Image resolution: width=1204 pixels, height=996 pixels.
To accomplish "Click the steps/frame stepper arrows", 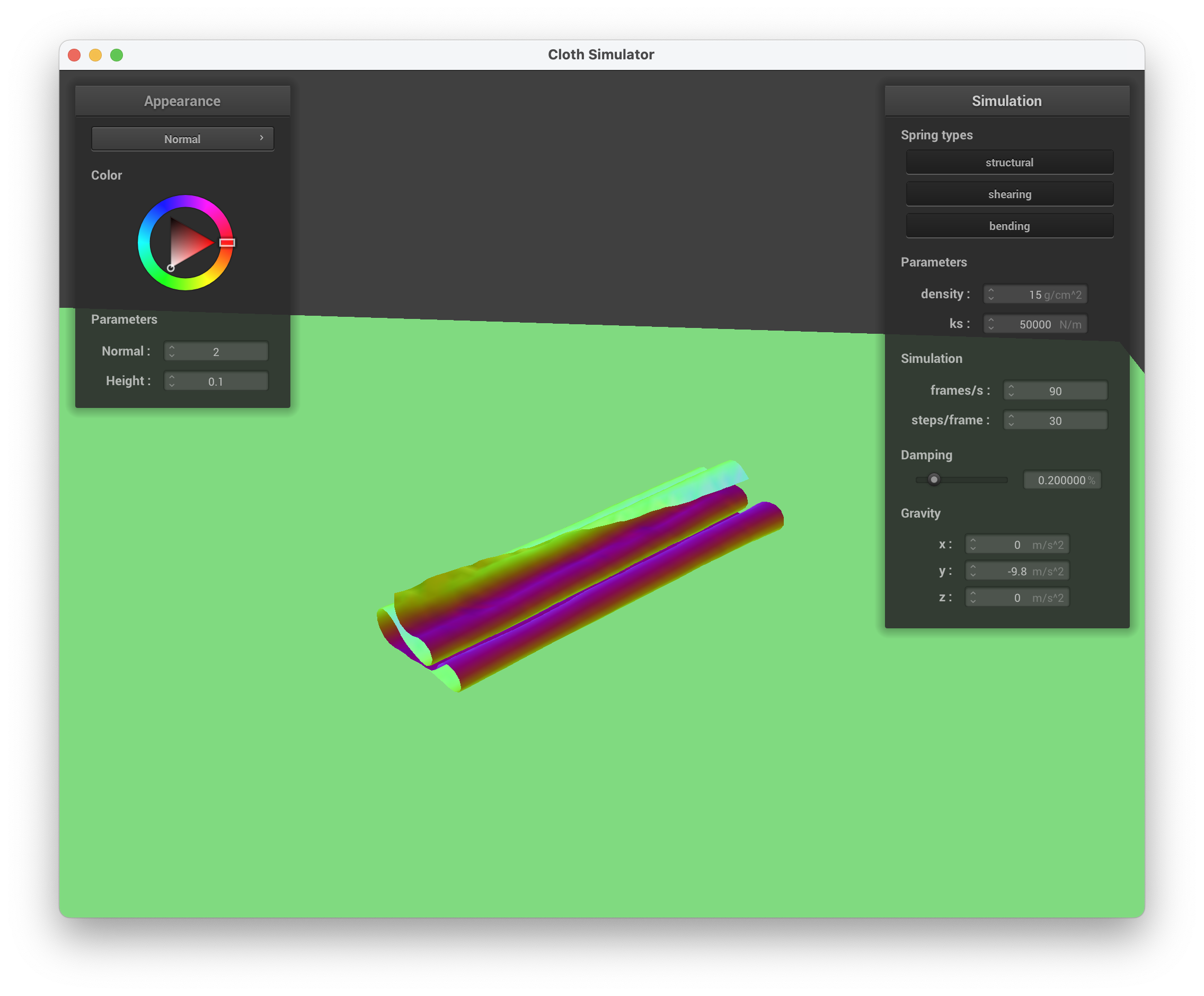I will [x=1011, y=420].
